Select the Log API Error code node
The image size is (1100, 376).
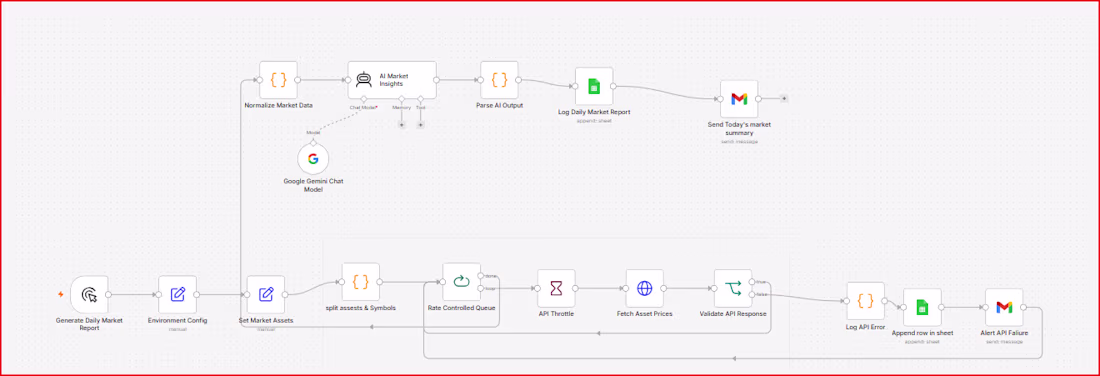coord(866,301)
